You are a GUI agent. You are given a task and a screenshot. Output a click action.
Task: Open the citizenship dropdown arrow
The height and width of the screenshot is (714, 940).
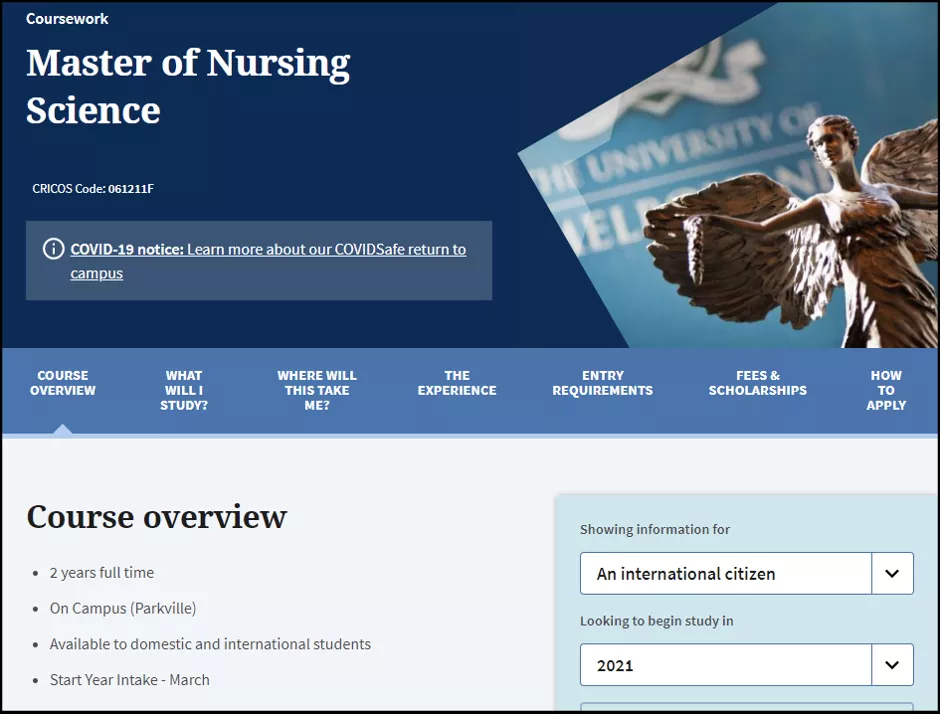coord(892,574)
